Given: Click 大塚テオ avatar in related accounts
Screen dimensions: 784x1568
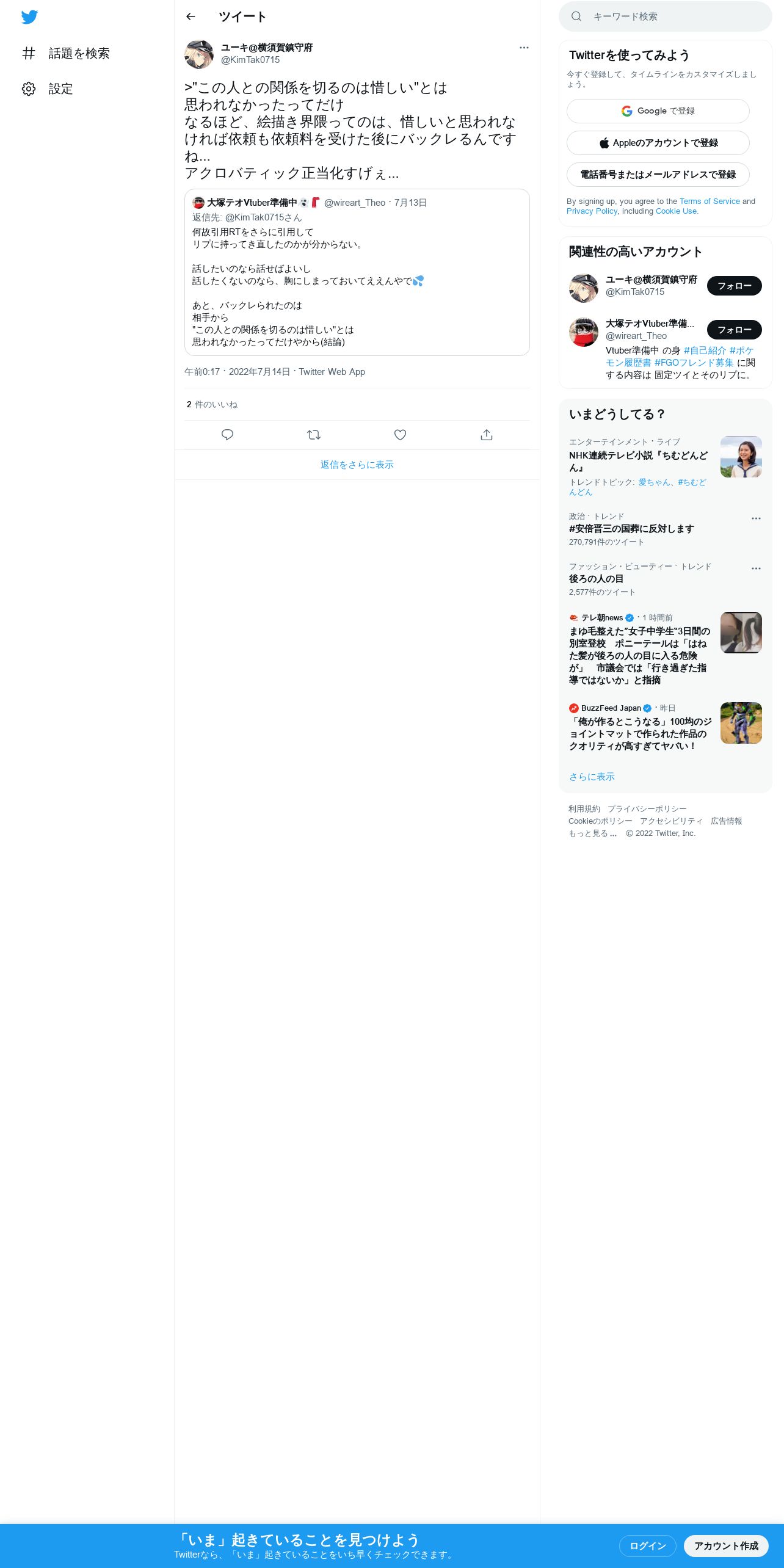Looking at the screenshot, I should [584, 332].
